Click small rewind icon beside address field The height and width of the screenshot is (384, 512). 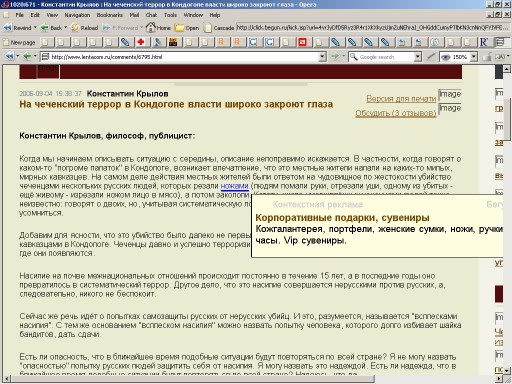[9, 57]
